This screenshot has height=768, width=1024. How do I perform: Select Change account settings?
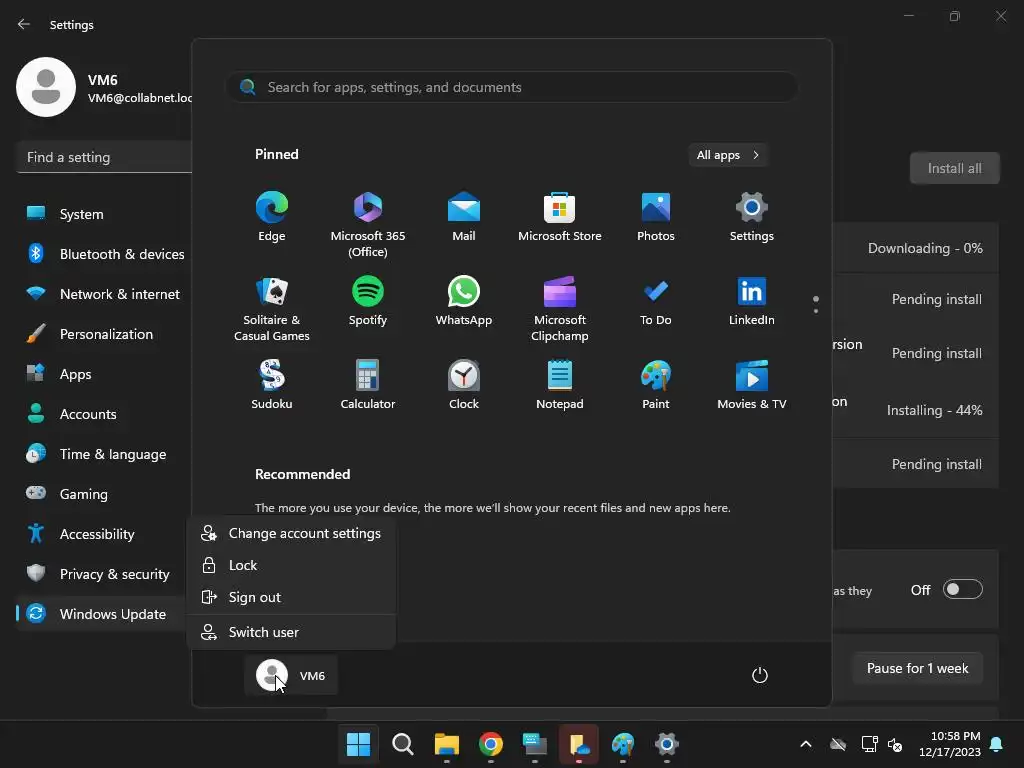[x=291, y=534]
